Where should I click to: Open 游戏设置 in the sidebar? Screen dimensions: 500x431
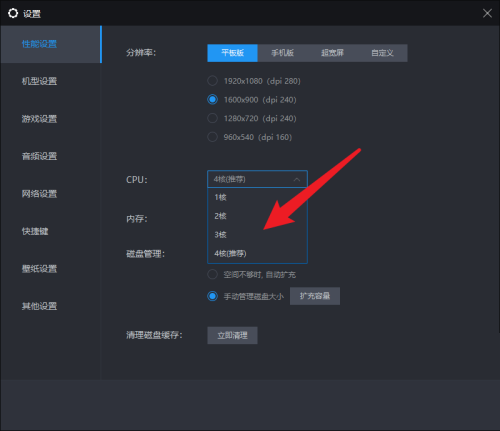click(x=39, y=119)
